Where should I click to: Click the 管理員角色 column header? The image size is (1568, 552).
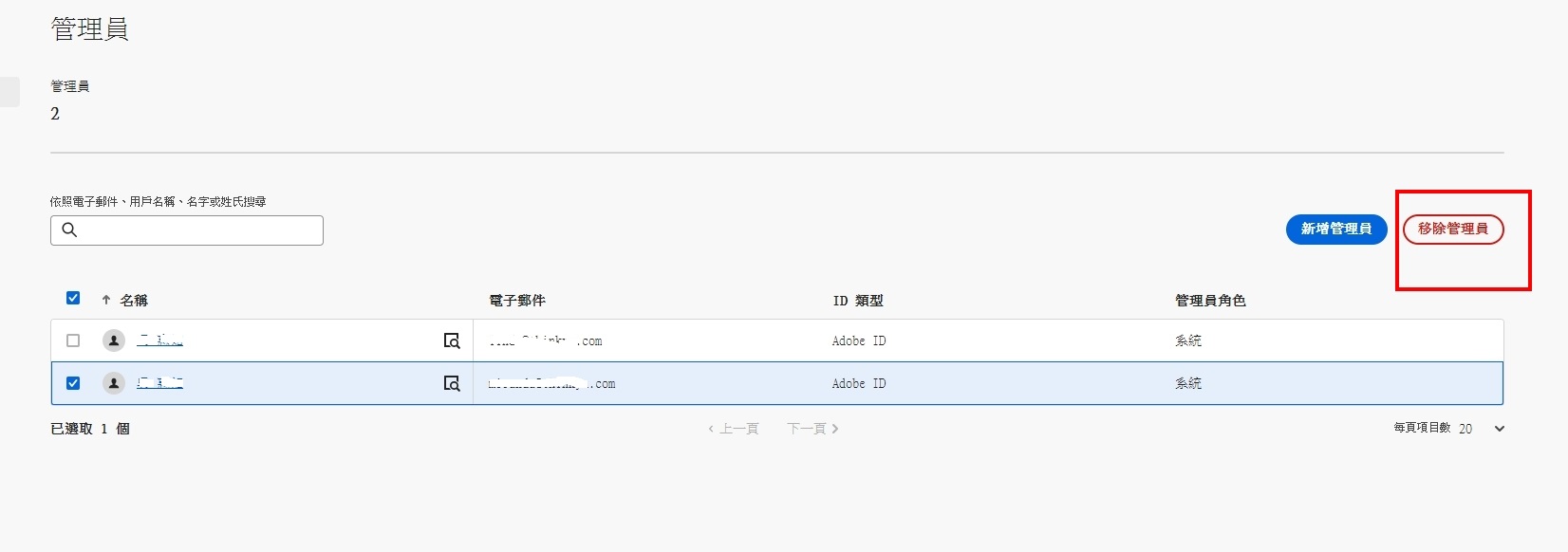click(1210, 301)
